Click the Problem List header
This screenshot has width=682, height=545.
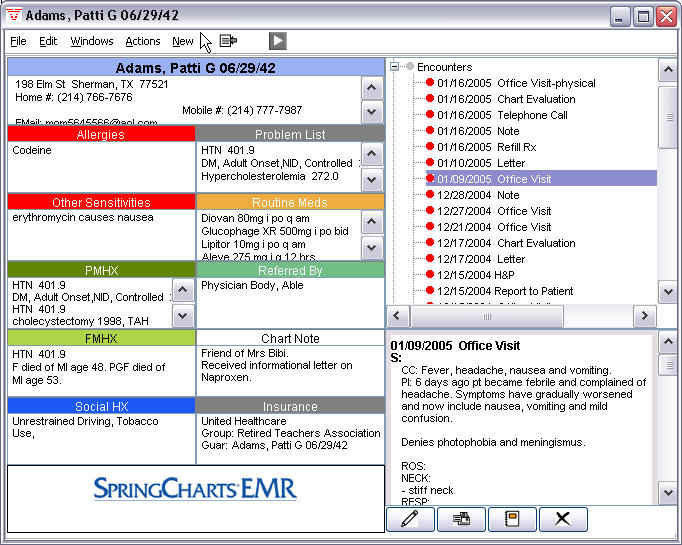[x=290, y=134]
